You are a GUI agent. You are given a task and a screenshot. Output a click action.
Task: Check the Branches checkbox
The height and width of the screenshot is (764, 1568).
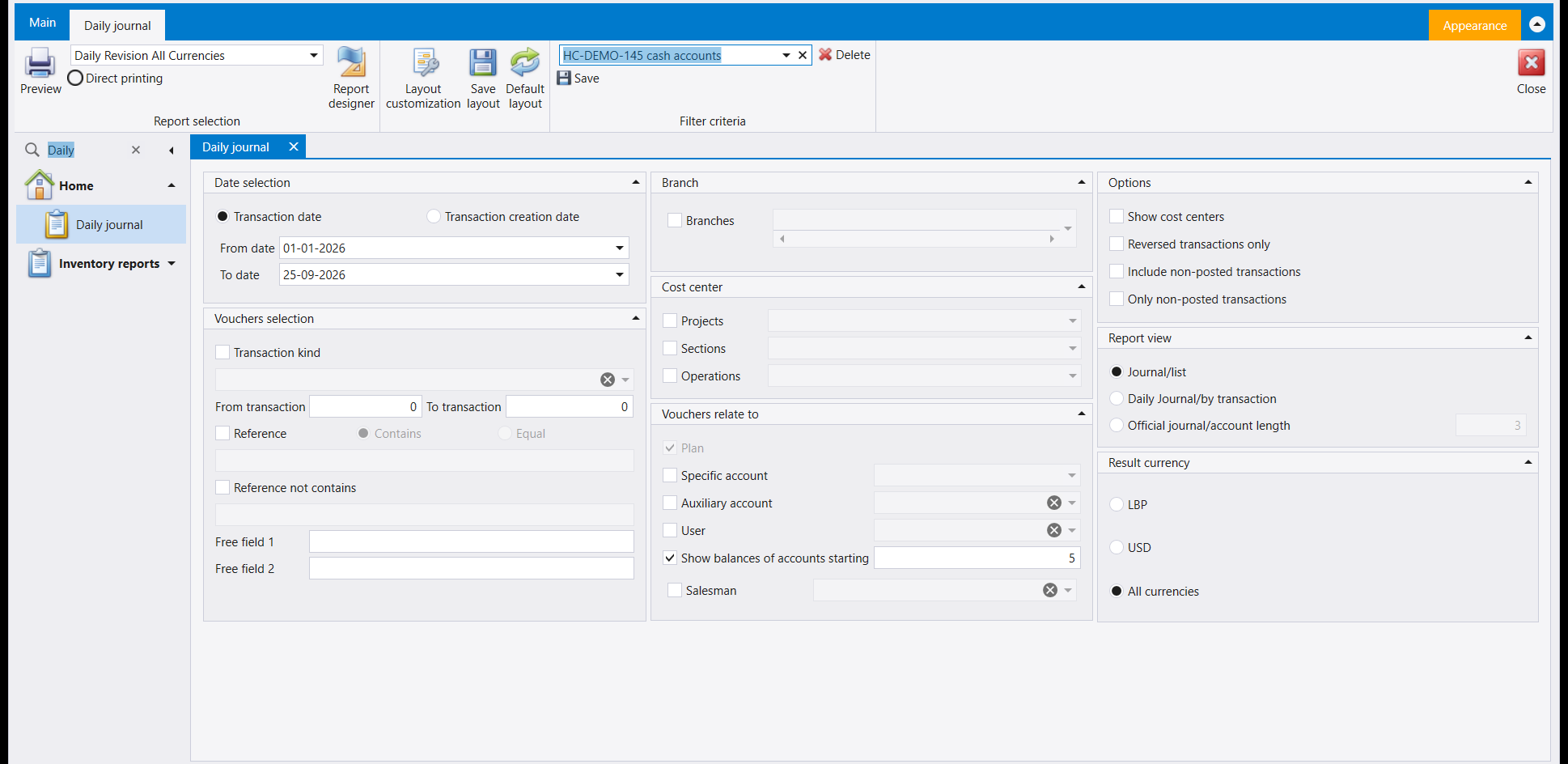click(x=675, y=220)
